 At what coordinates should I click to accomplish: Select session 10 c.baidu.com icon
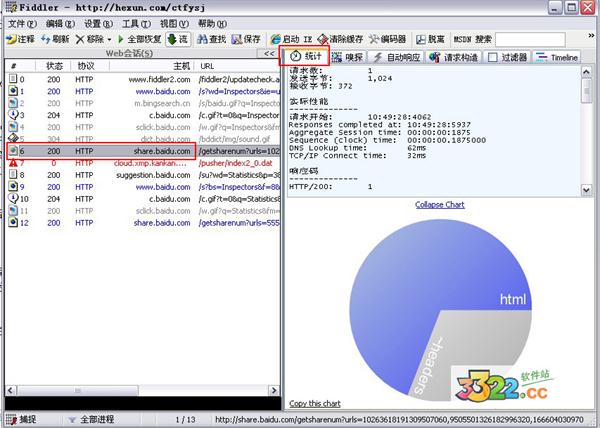coord(13,199)
